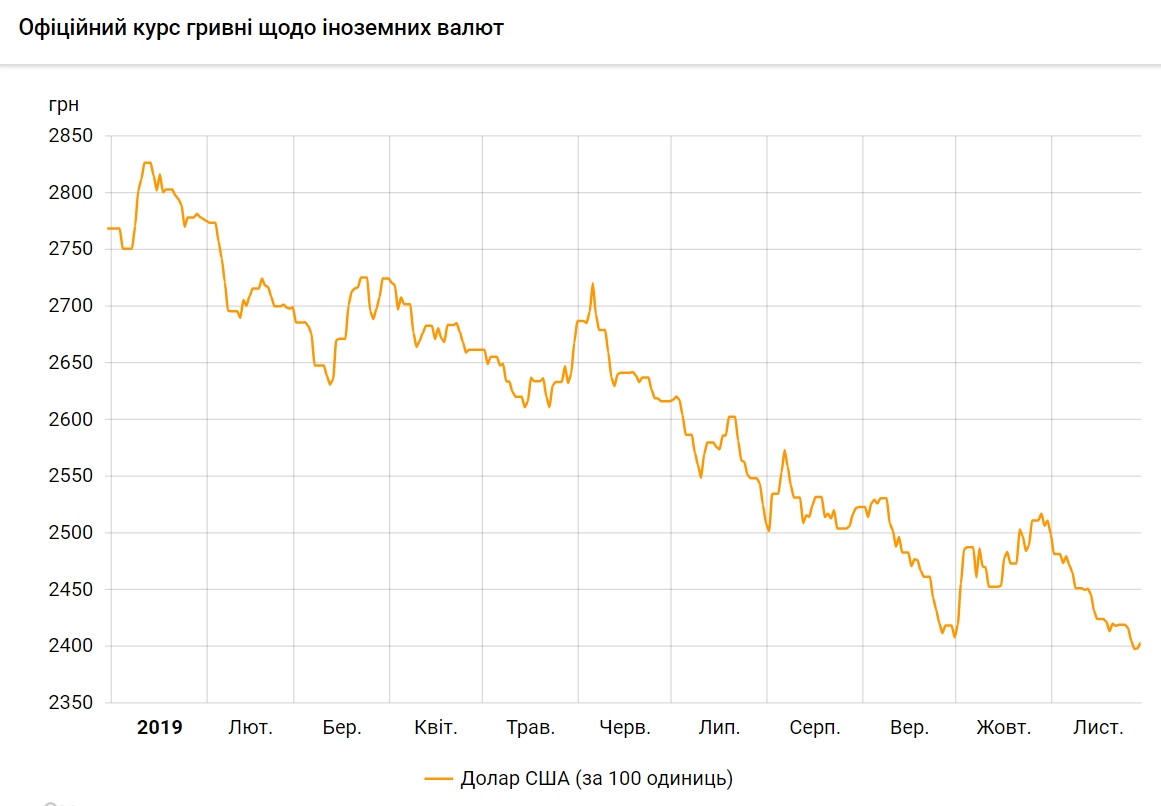Viewport: 1161px width, 806px height.
Task: Select the 2019 label on the x-axis
Action: coord(160,728)
